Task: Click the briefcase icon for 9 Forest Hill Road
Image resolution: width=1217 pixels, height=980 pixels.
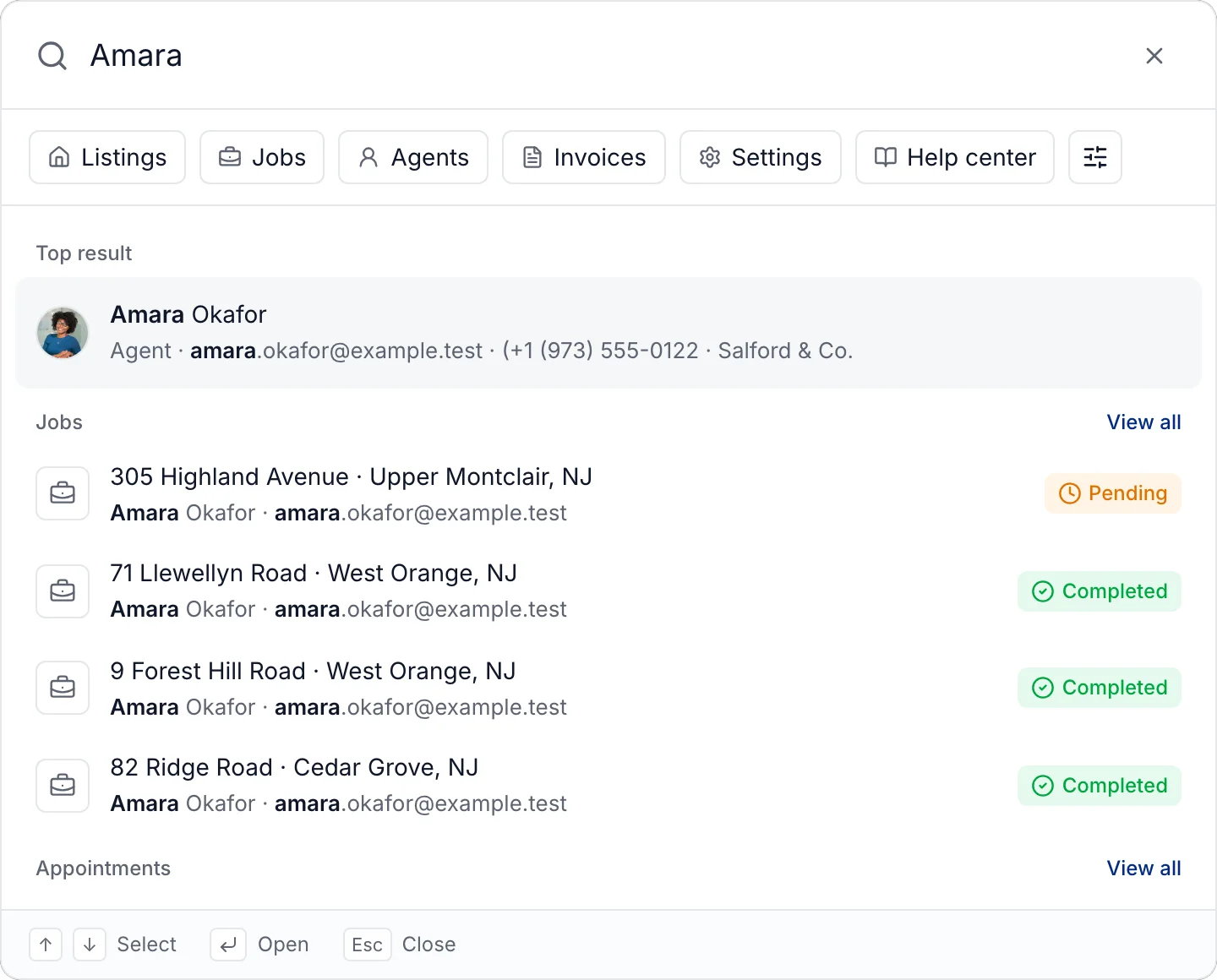Action: (63, 688)
